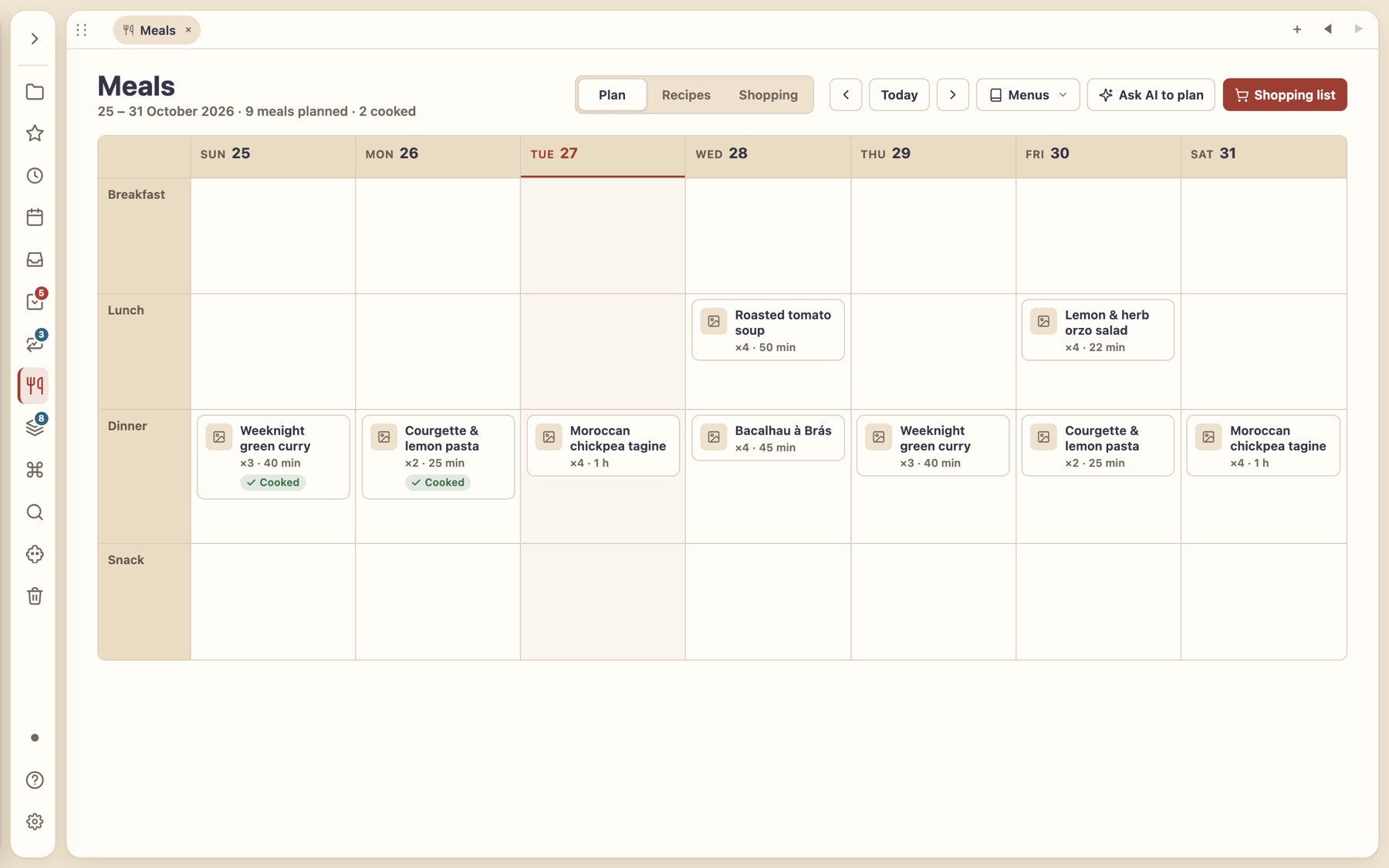Switch to the Shopping tab
This screenshot has height=868, width=1389.
[768, 95]
